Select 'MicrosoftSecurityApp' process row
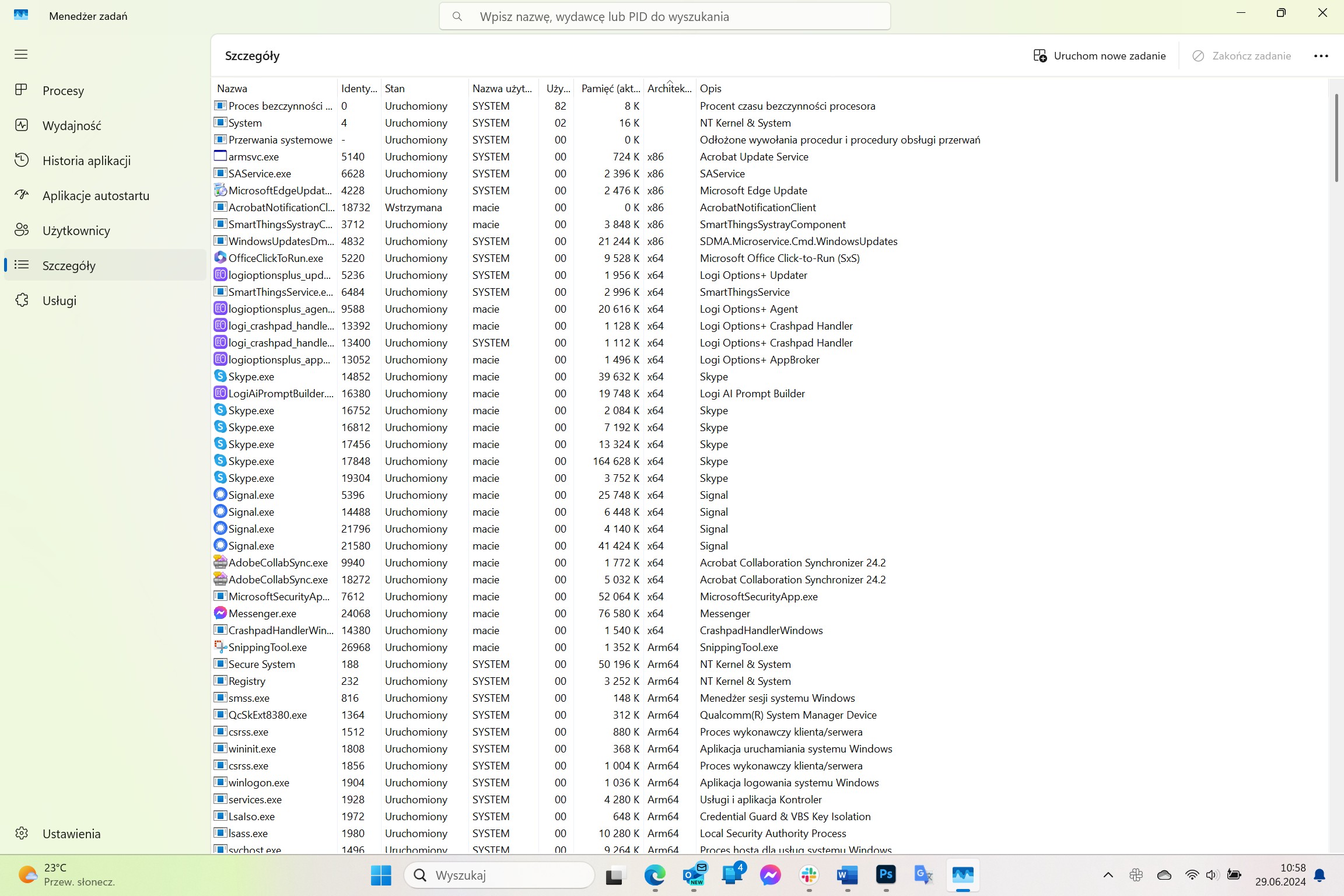This screenshot has height=896, width=1344. 770,596
